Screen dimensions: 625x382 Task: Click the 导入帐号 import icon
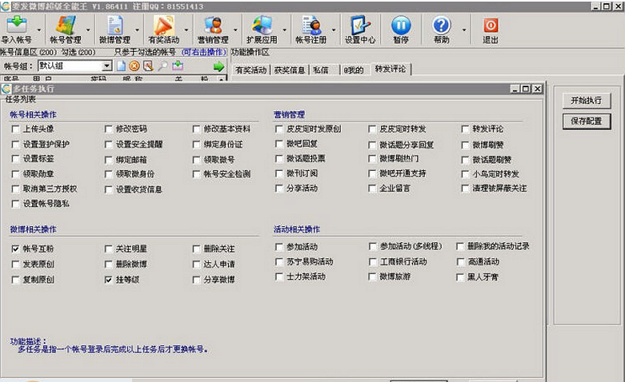coord(17,25)
